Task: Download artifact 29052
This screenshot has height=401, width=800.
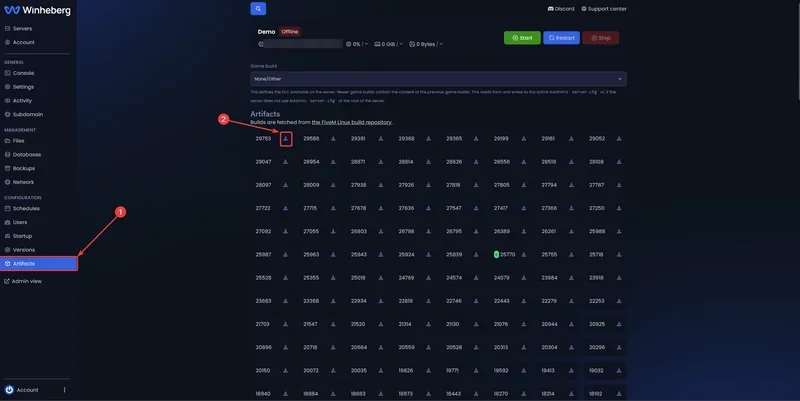Action: tap(619, 139)
